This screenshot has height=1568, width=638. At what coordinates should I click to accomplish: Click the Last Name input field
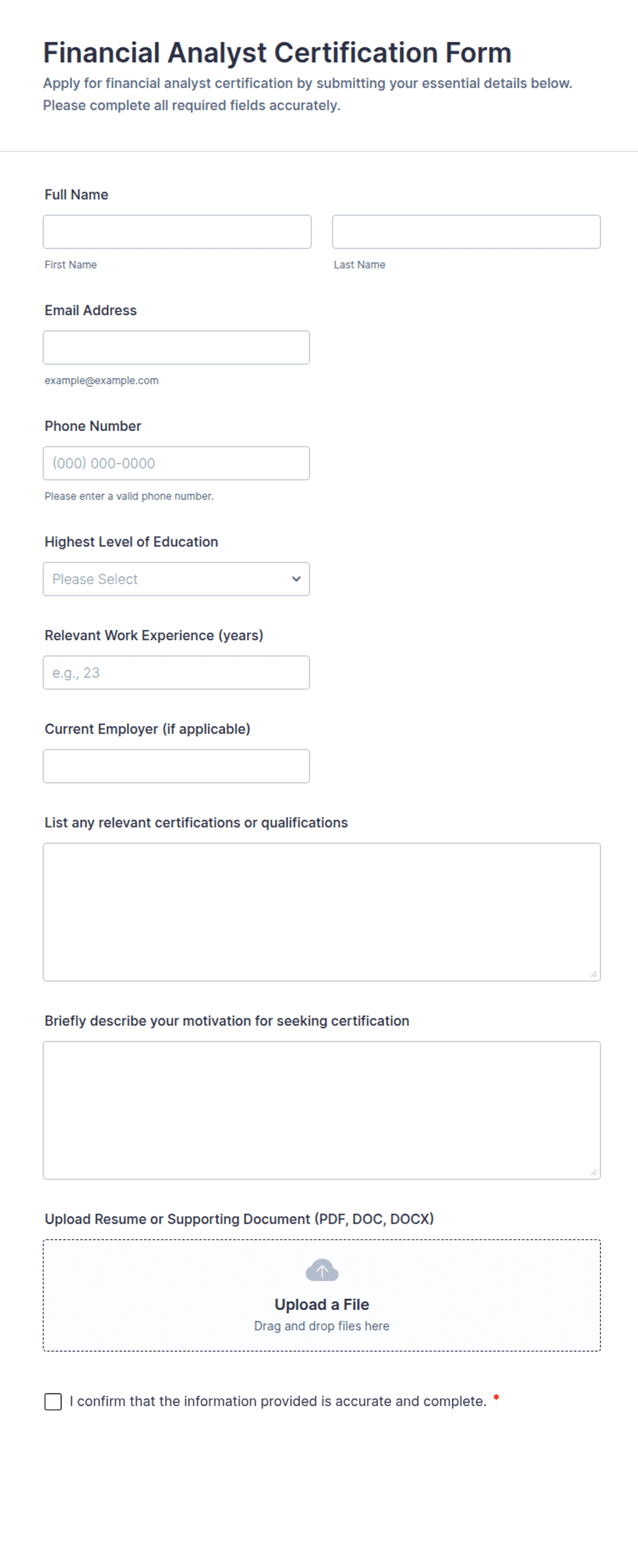coord(466,232)
